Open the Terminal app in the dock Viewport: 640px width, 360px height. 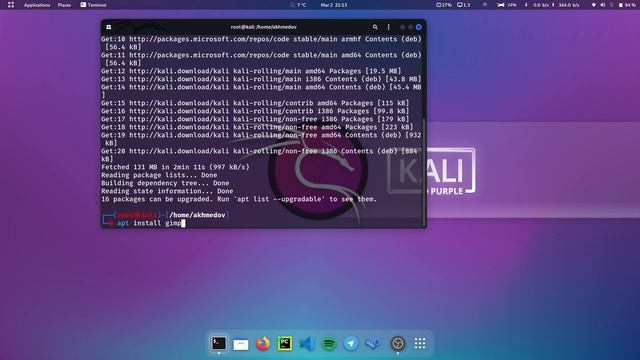pos(219,343)
